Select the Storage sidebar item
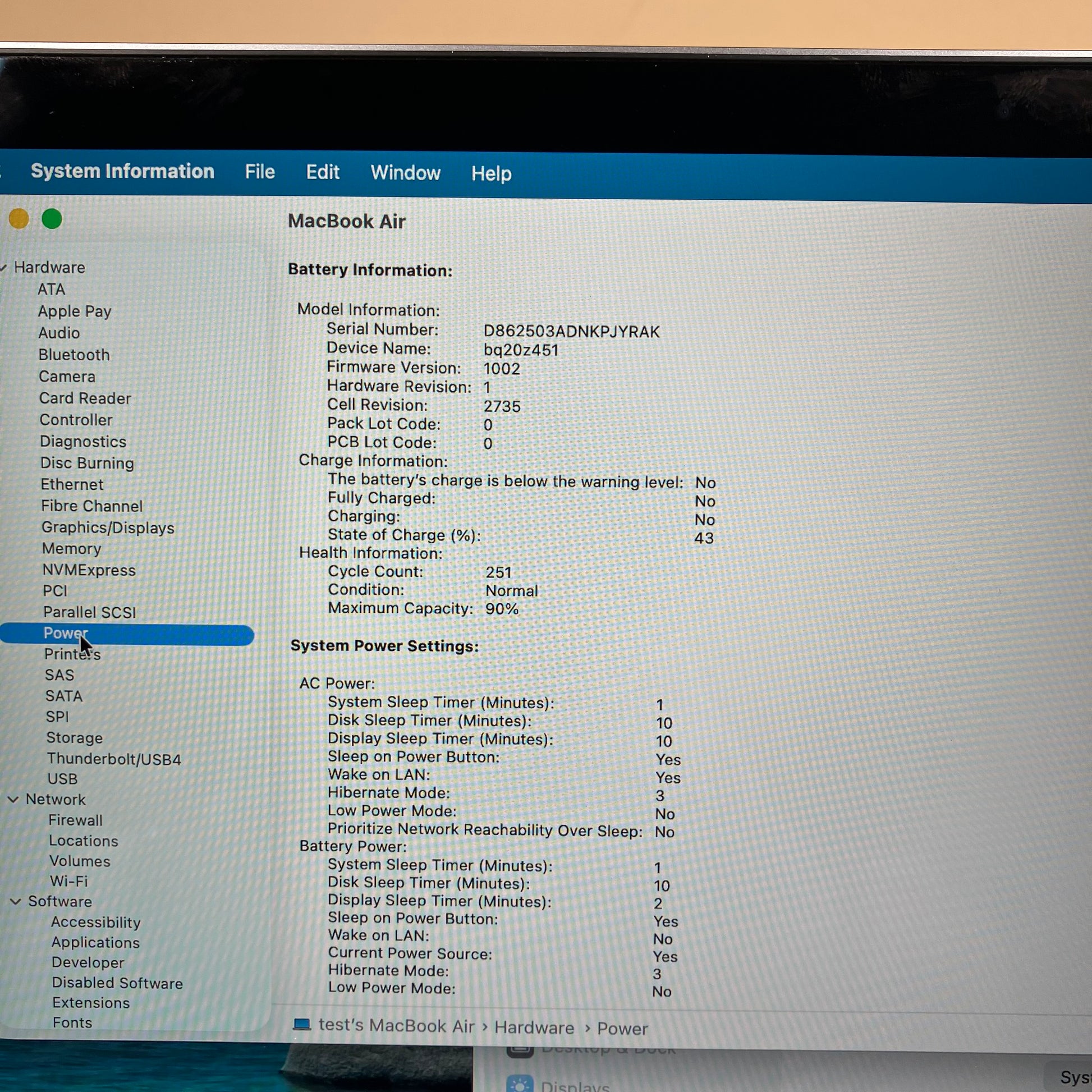Image resolution: width=1092 pixels, height=1092 pixels. 75,737
